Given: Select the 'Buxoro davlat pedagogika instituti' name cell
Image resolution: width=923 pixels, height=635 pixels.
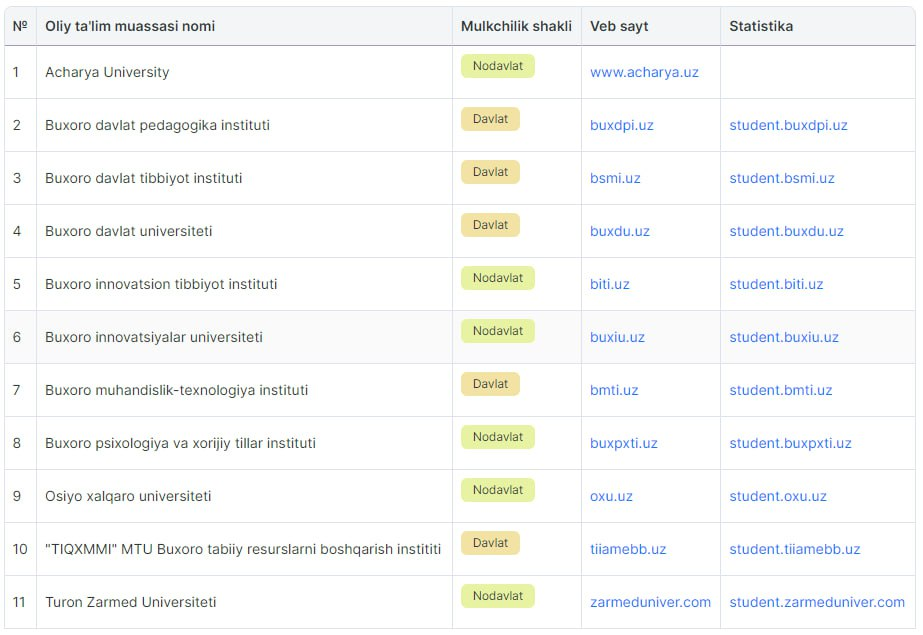Looking at the screenshot, I should pyautogui.click(x=244, y=125).
